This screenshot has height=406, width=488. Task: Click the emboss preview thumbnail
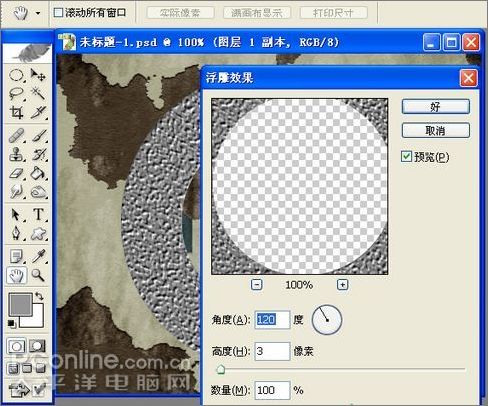coord(300,186)
